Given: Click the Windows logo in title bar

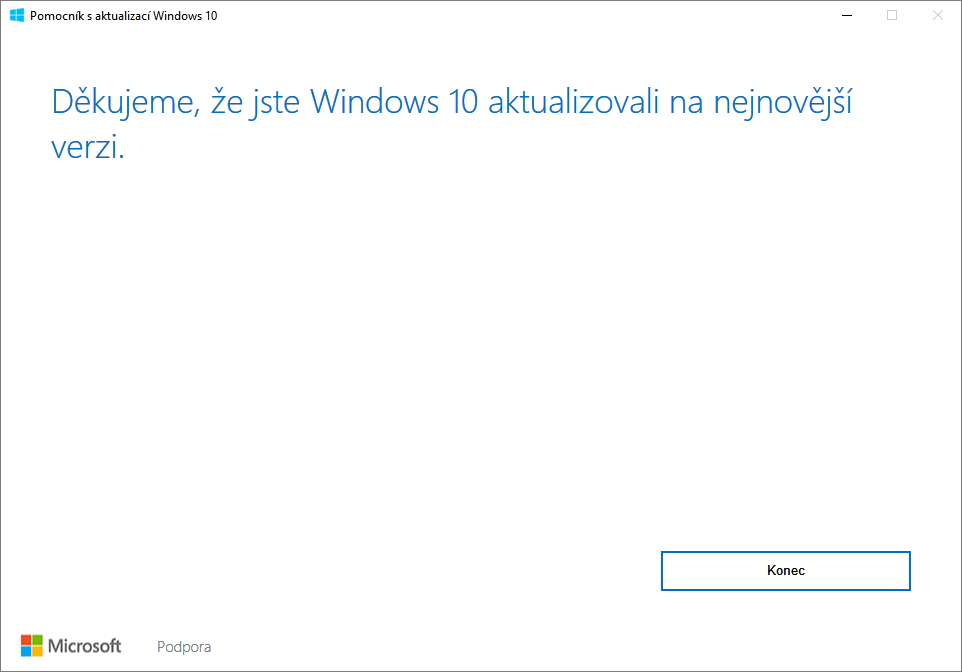Looking at the screenshot, I should 17,15.
